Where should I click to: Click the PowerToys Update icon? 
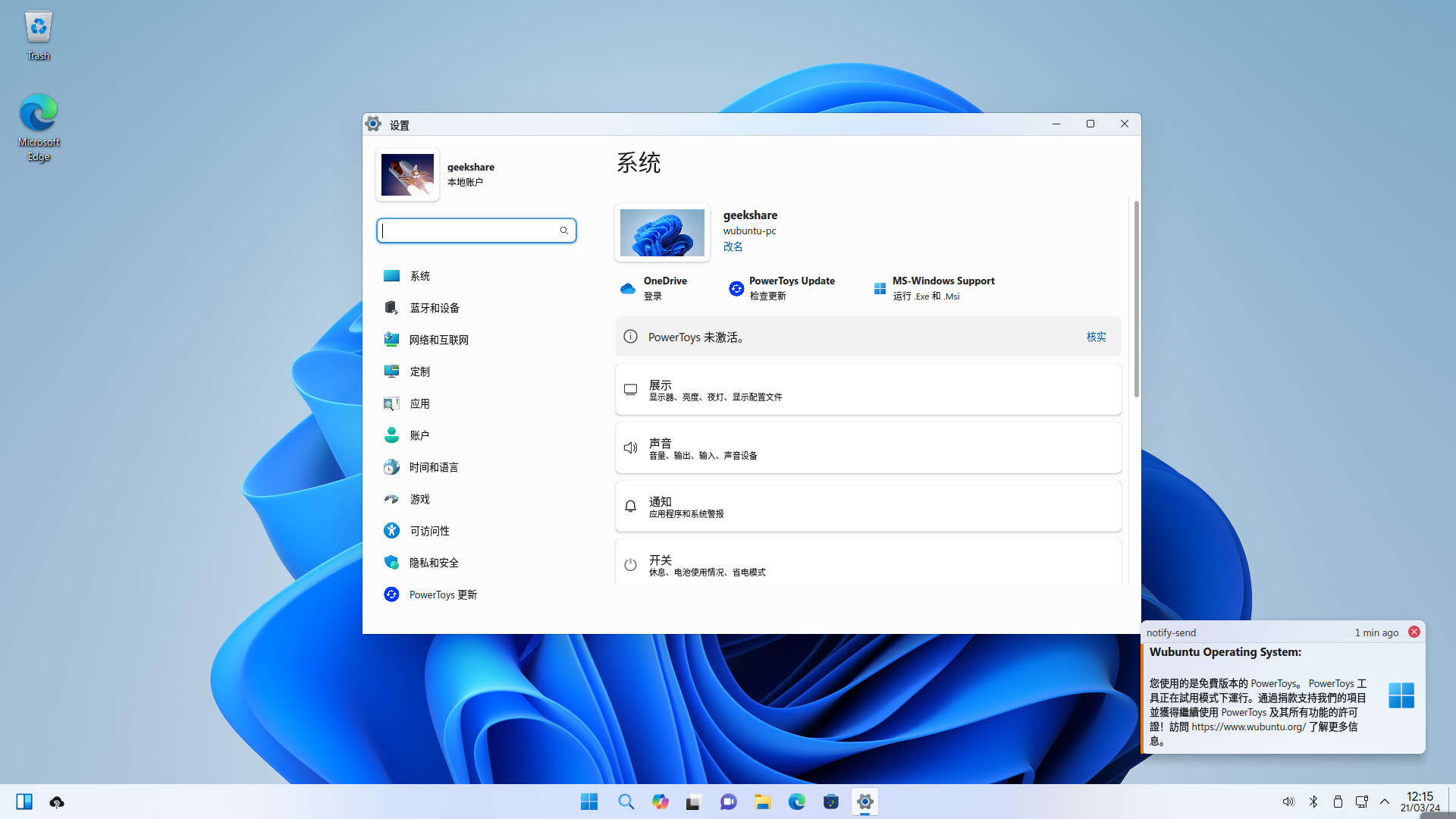(736, 288)
